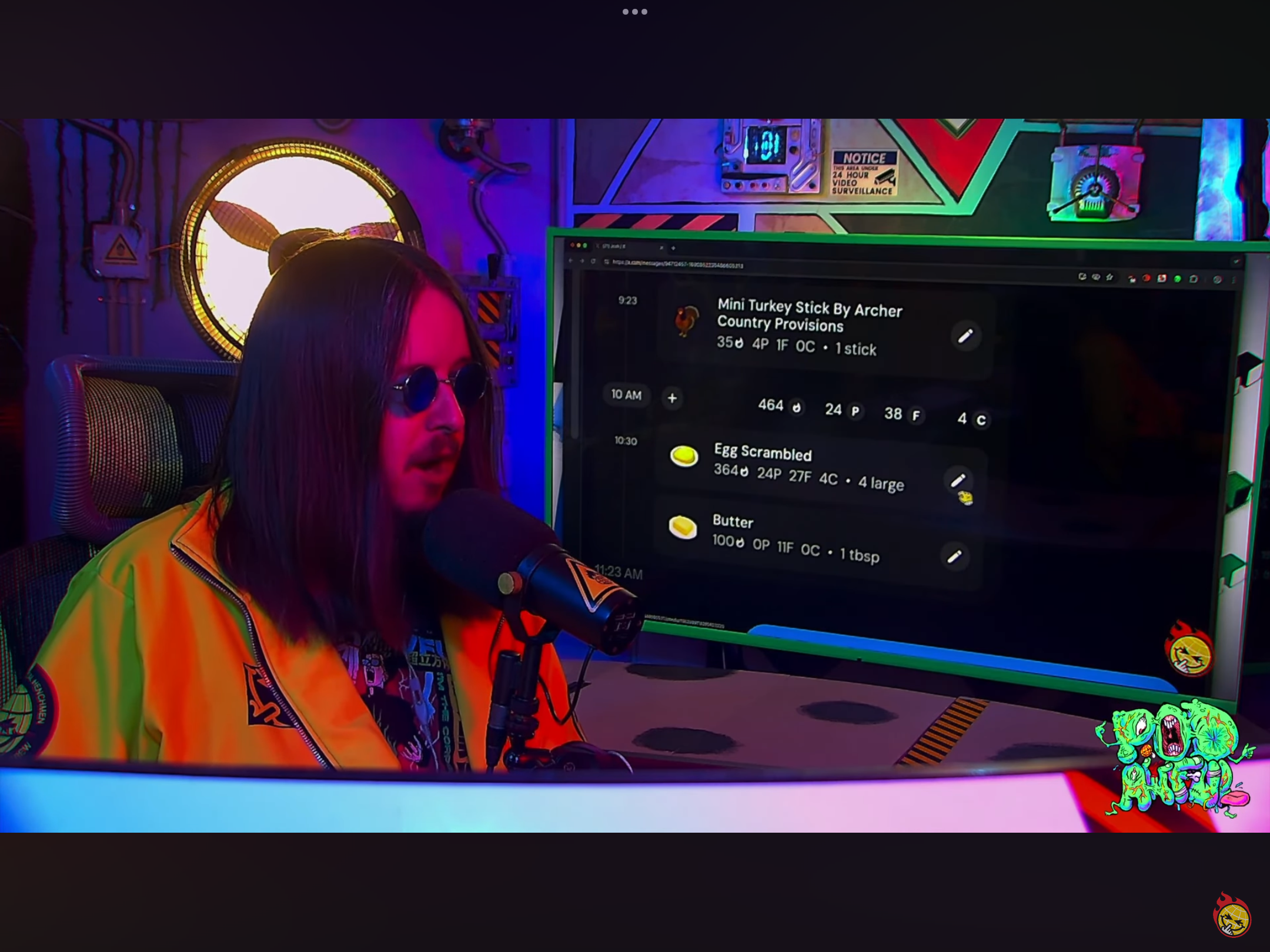The width and height of the screenshot is (1270, 952).
Task: Toggle the eye icon in address bar
Action: pos(1096,277)
